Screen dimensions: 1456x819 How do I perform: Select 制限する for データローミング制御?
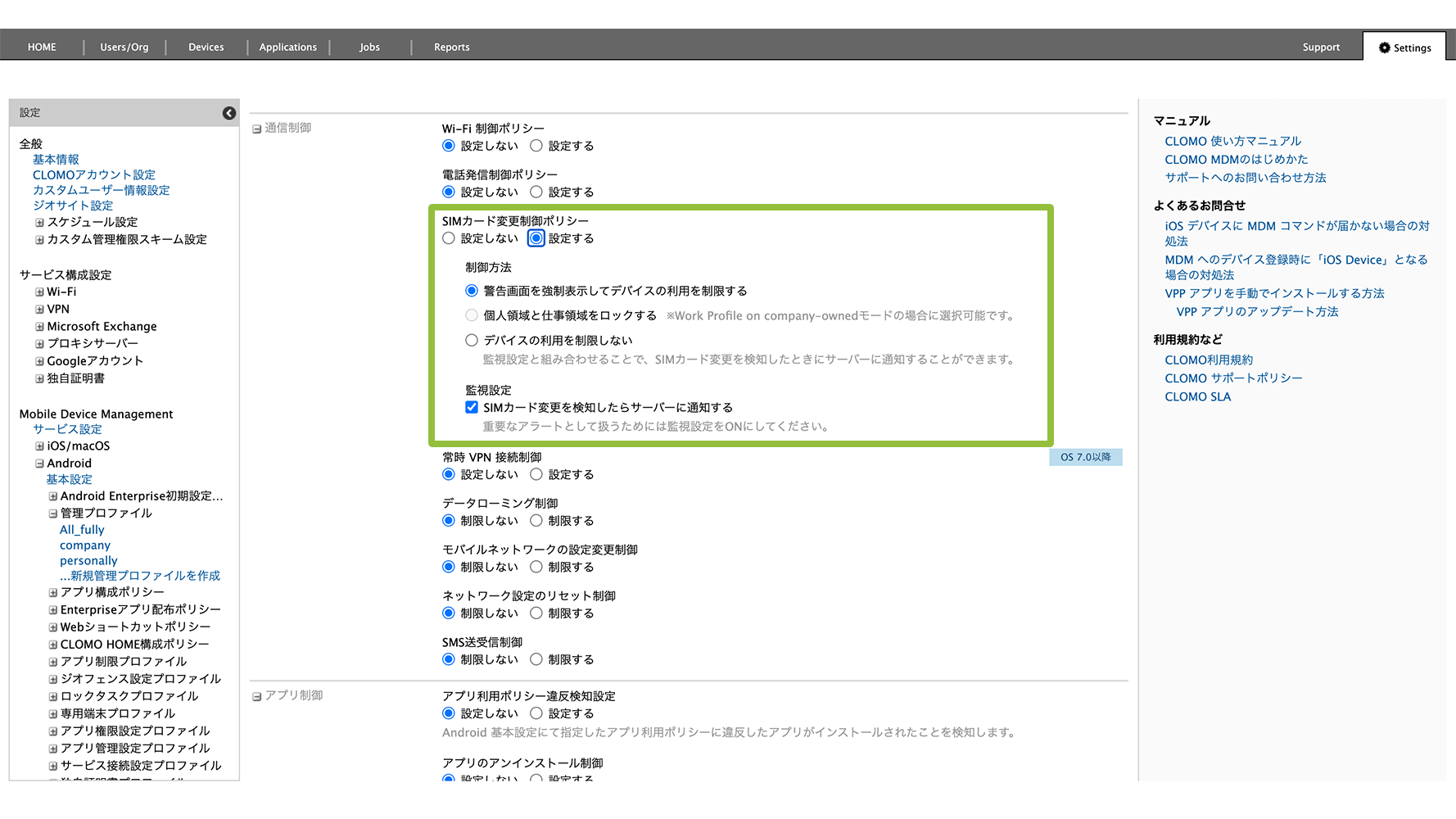[x=536, y=521]
